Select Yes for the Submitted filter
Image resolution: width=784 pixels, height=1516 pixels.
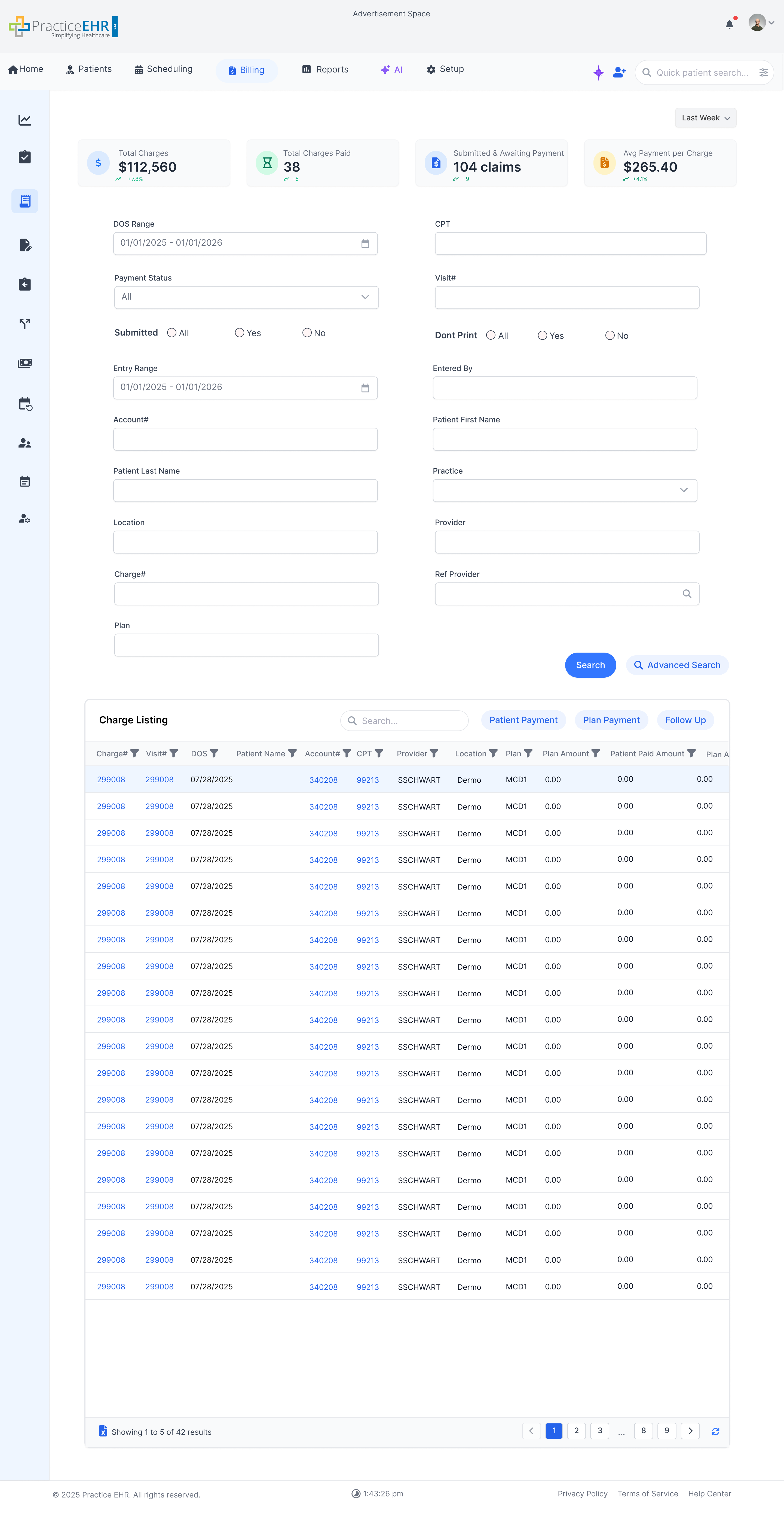pos(239,333)
